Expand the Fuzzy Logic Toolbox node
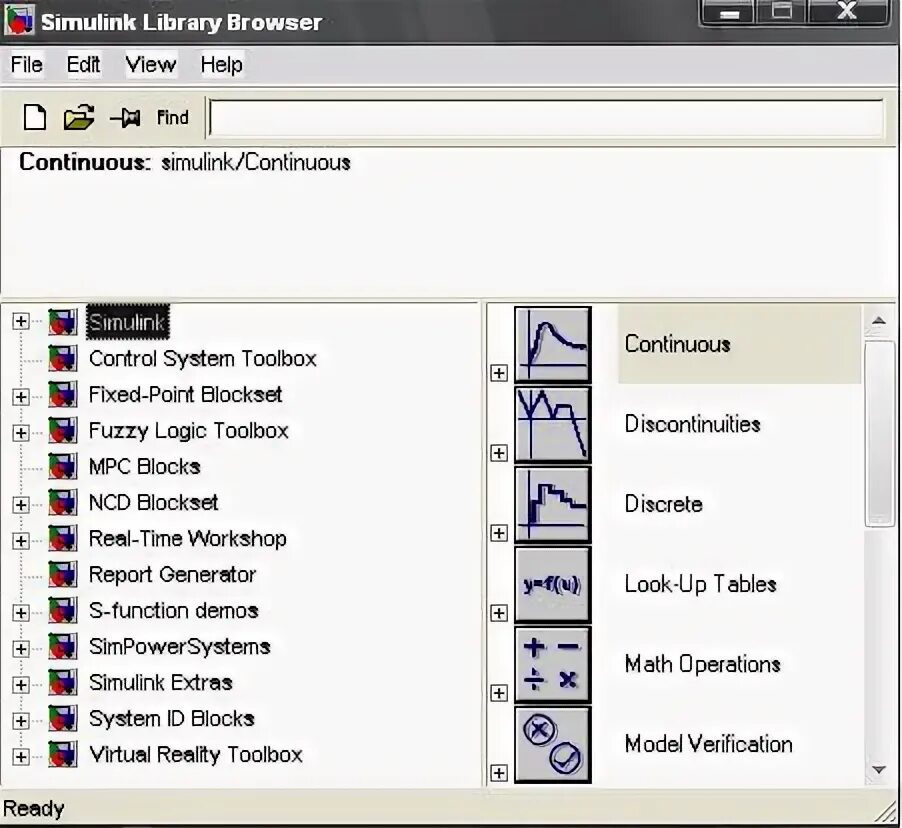Screen dimensions: 902x828 click(x=21, y=433)
